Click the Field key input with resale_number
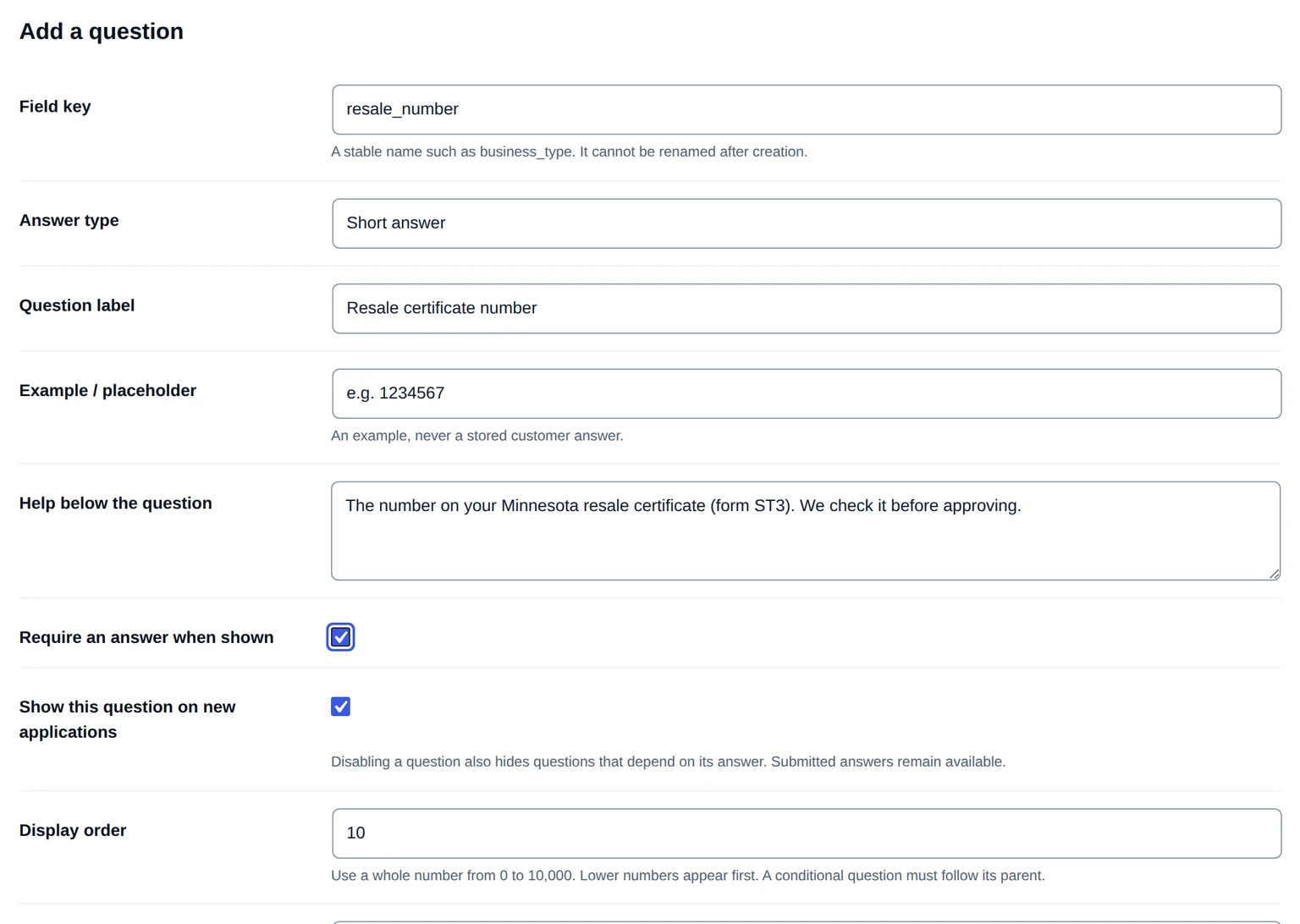Image resolution: width=1300 pixels, height=924 pixels. (x=807, y=109)
